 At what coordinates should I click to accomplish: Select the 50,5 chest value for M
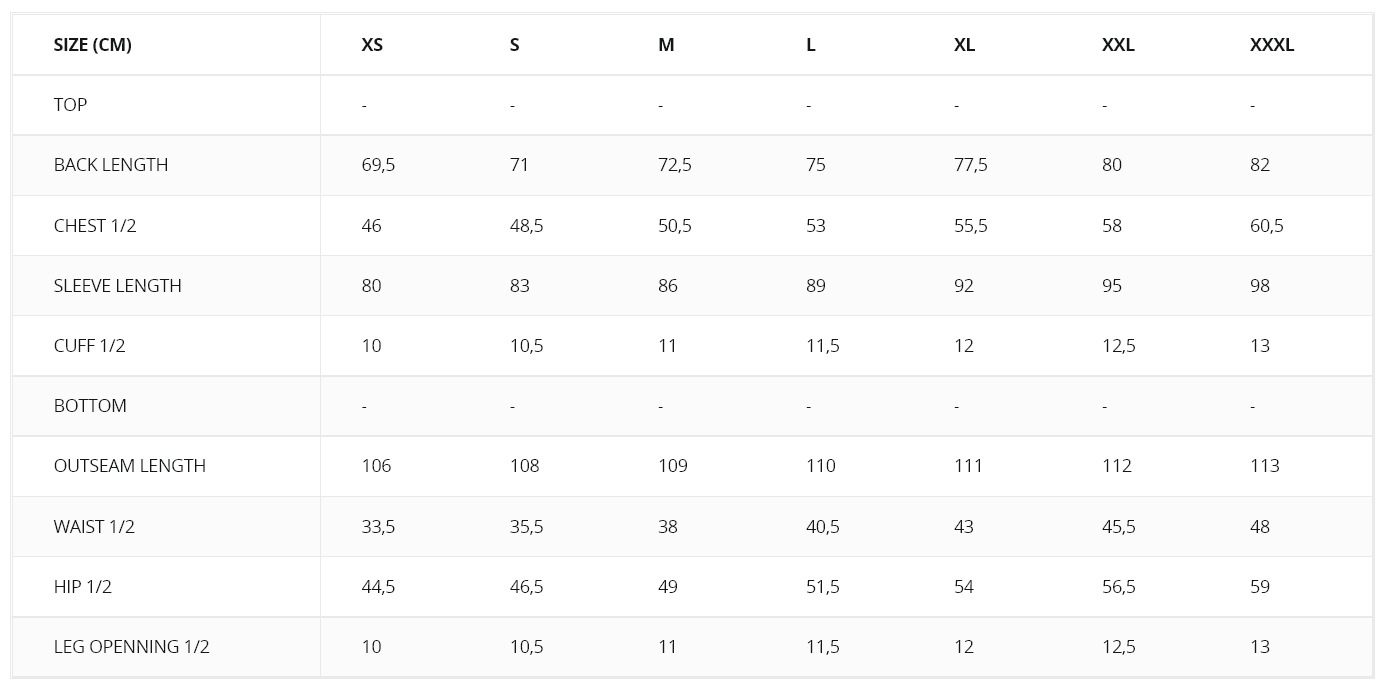pyautogui.click(x=675, y=226)
